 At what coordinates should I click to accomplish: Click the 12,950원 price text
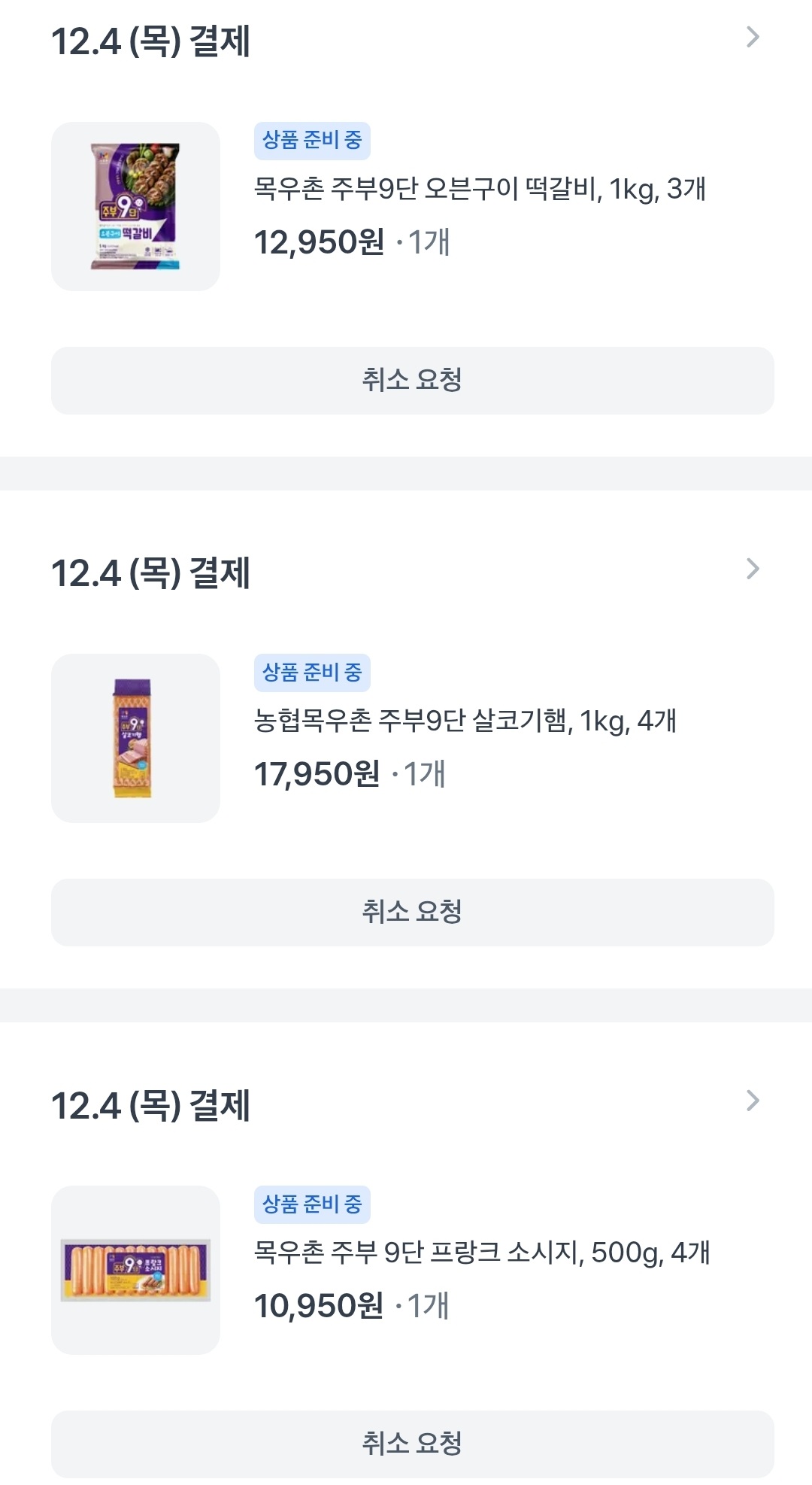319,242
